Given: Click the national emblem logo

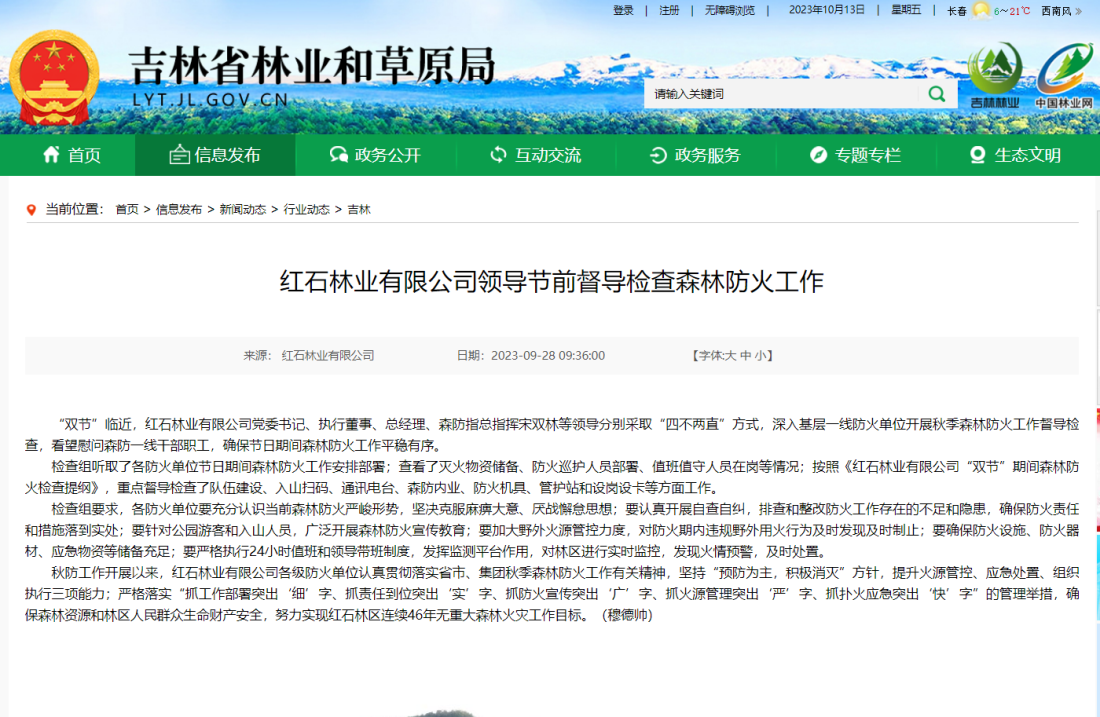Looking at the screenshot, I should 54,78.
